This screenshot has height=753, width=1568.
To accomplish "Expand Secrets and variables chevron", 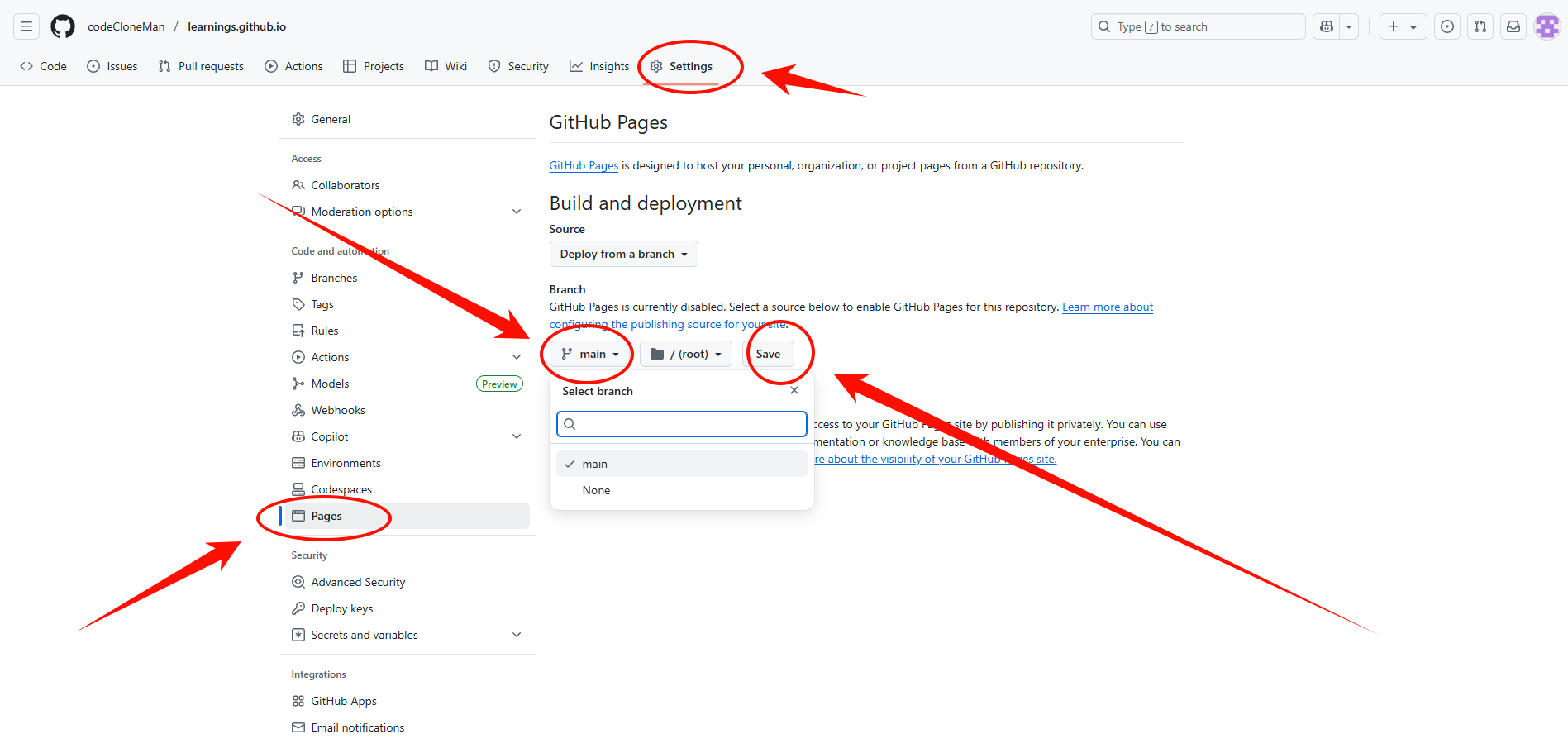I will click(x=517, y=635).
